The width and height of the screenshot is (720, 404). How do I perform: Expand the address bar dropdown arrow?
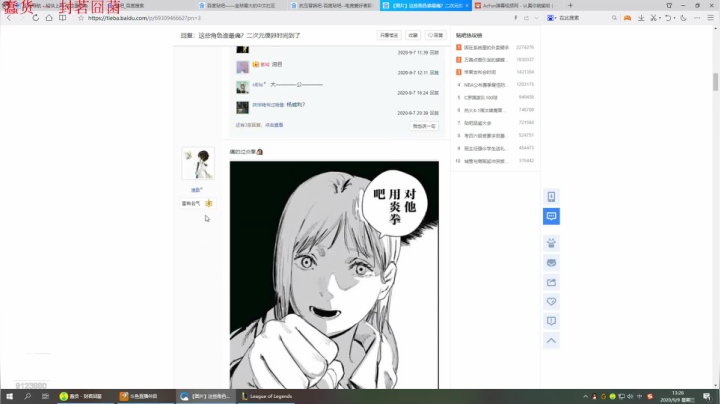tap(536, 18)
